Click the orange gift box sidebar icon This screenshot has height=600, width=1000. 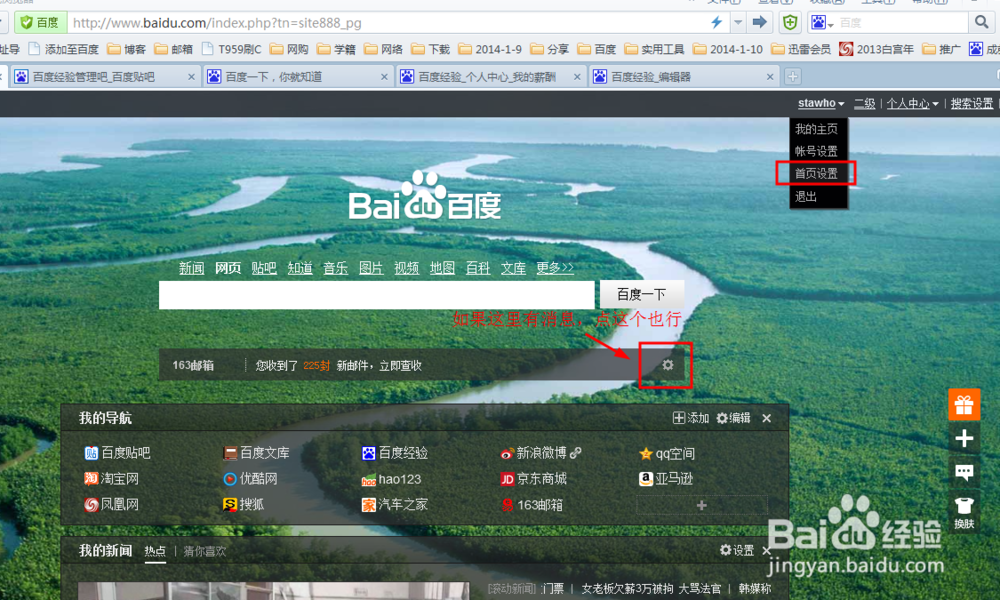(964, 405)
